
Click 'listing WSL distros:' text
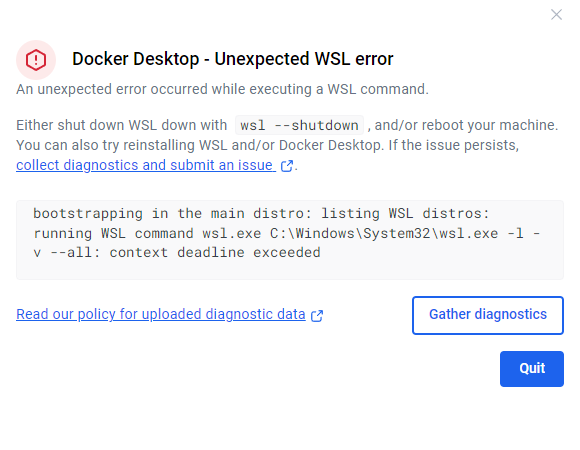pos(405,213)
